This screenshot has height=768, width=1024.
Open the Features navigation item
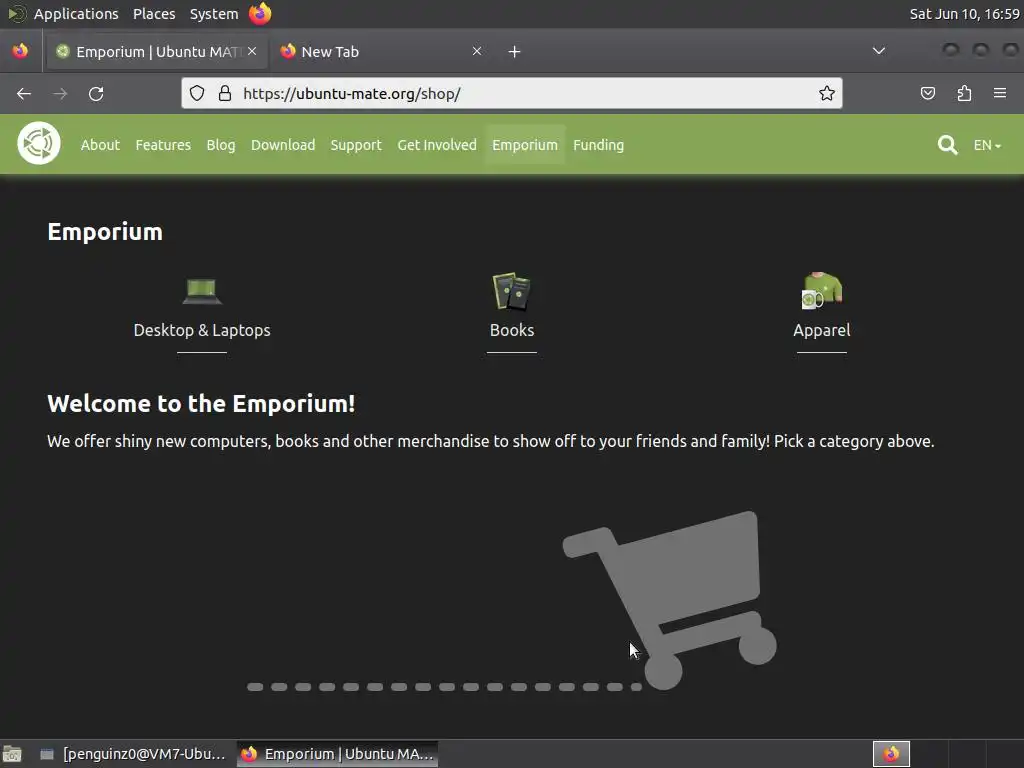pos(163,145)
